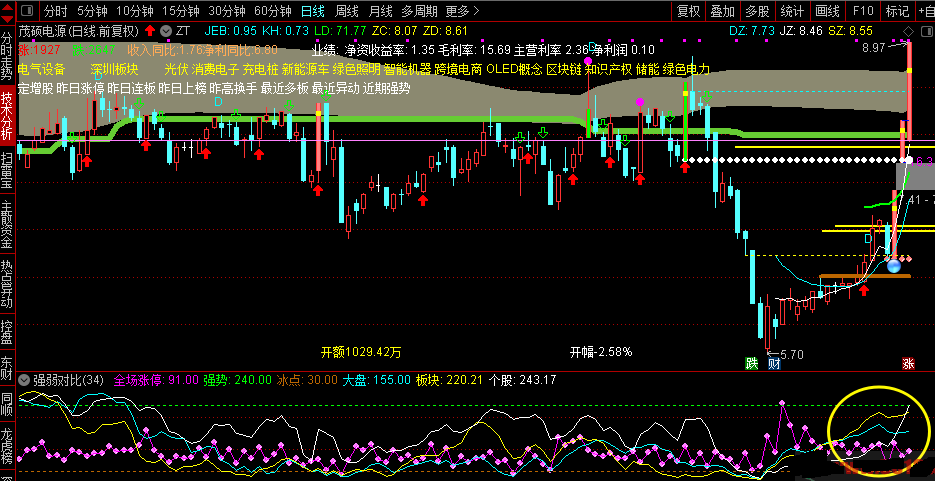Open 扫雷宝 sidebar tab
Image resolution: width=935 pixels, height=481 pixels.
point(7,171)
